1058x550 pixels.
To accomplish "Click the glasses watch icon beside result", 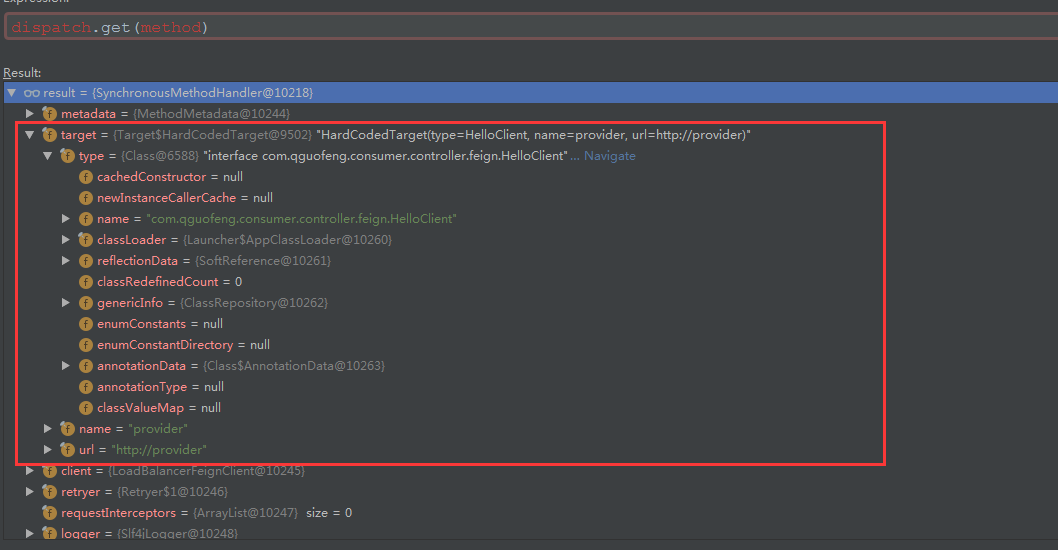I will click(x=32, y=93).
